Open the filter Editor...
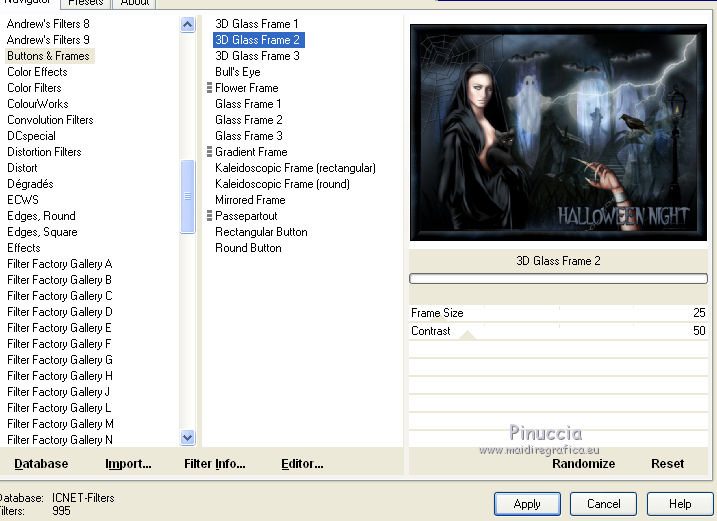717x521 pixels. 302,464
